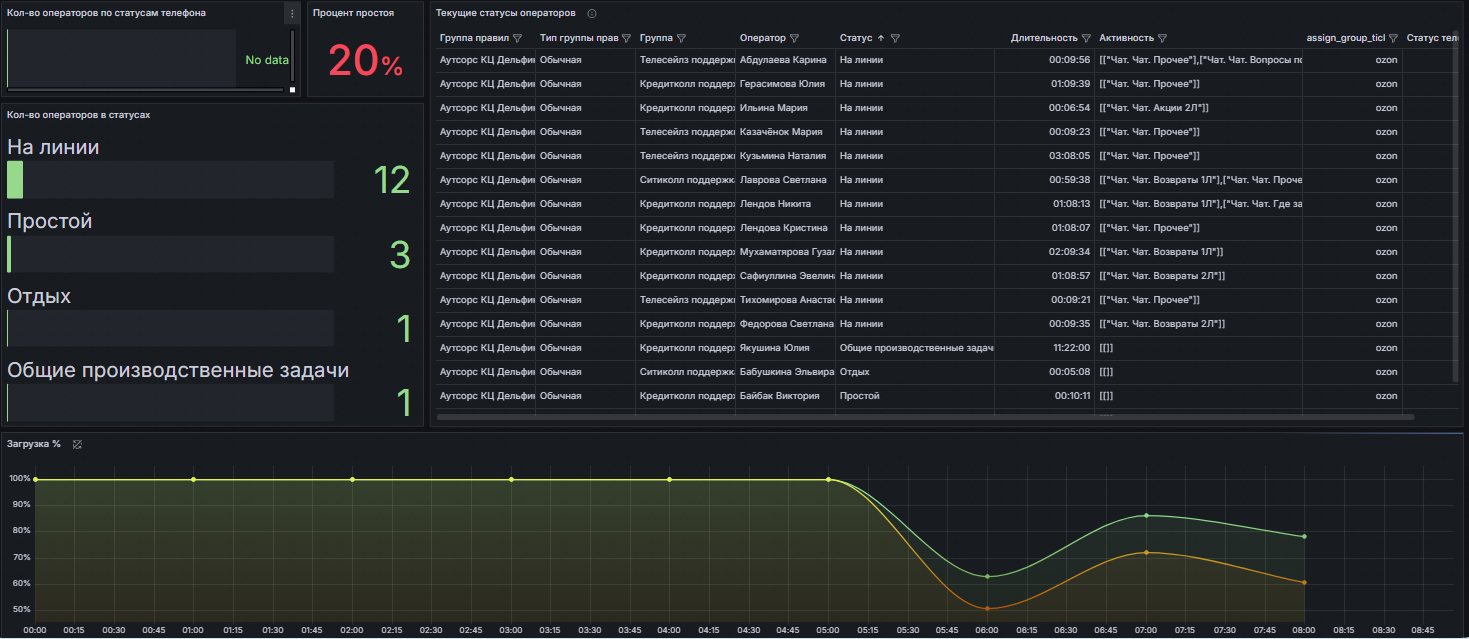The width and height of the screenshot is (1469, 639).
Task: Click the filter icon next to Длительность
Action: click(1086, 39)
